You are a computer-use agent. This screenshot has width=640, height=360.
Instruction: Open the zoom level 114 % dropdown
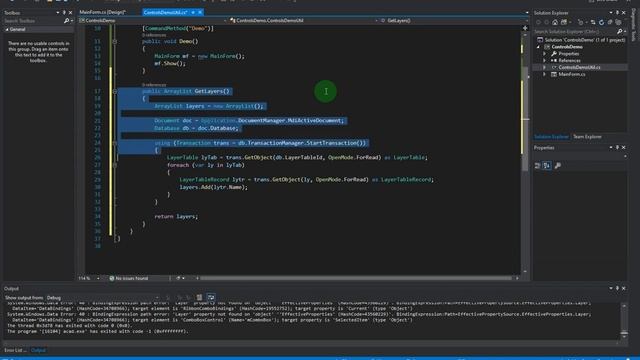[x=98, y=278]
